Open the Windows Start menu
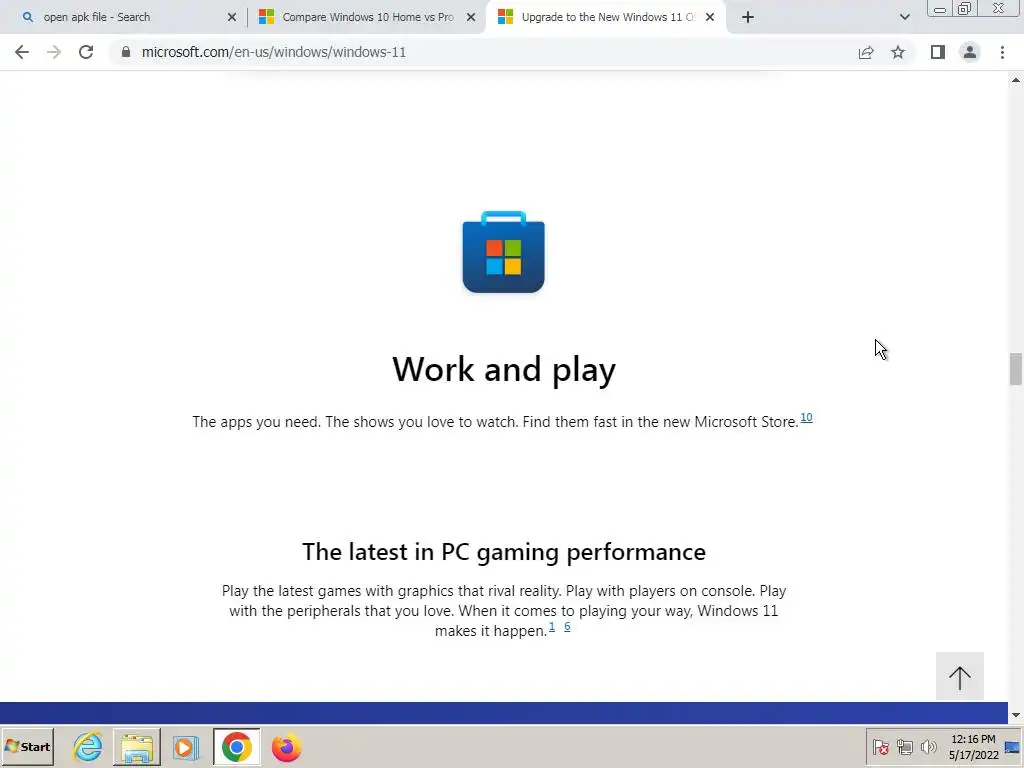Screen dimensions: 1024x768 [27, 747]
